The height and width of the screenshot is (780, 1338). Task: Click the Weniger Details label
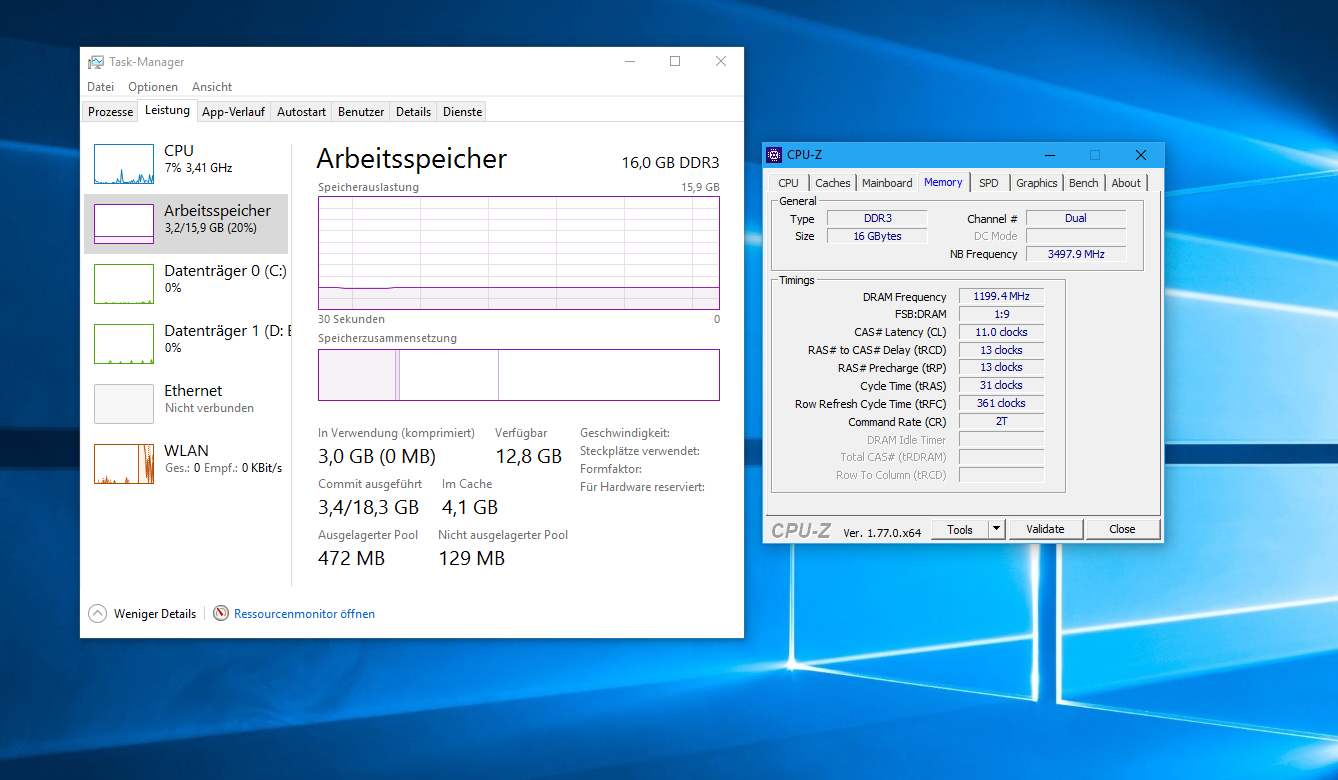coord(155,614)
